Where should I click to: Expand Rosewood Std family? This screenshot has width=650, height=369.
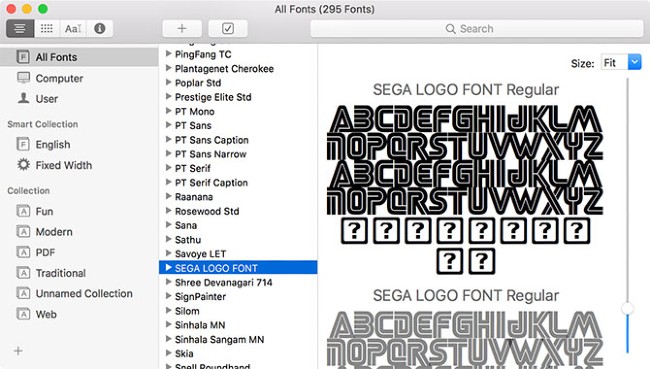coord(168,210)
